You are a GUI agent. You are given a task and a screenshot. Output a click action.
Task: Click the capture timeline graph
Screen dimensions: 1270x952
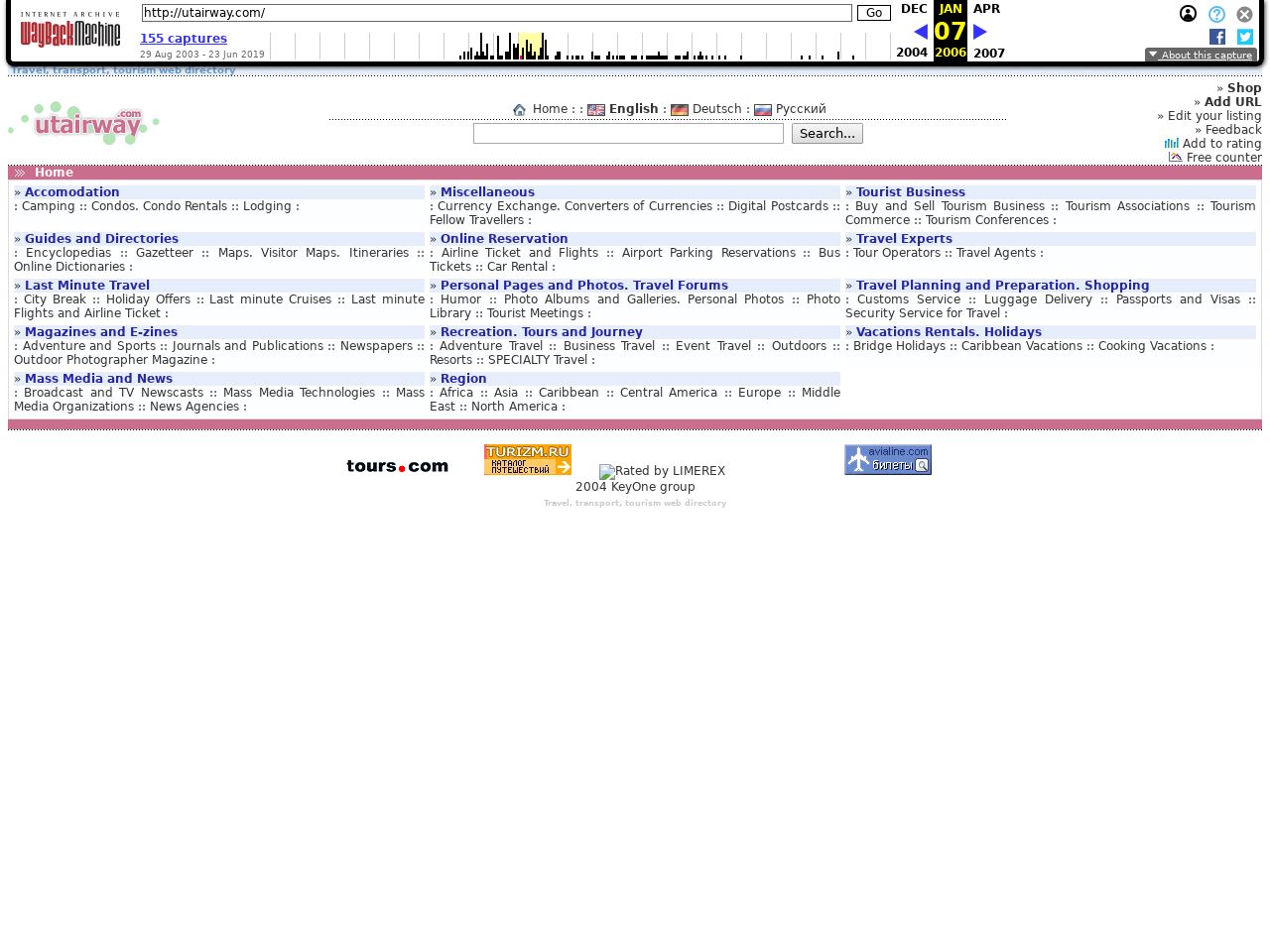(579, 46)
